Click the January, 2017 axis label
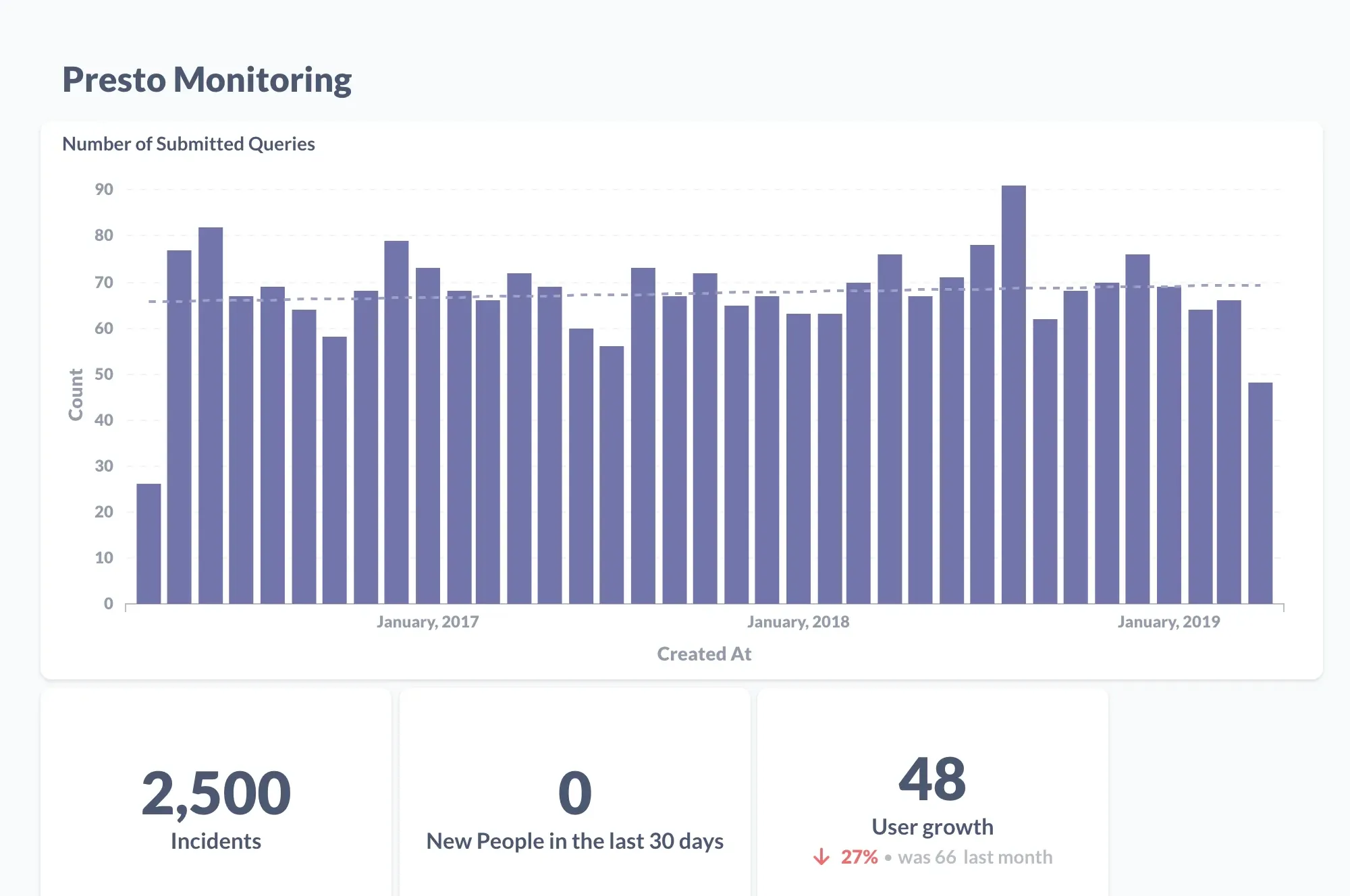Screen dimensions: 1350x896 (427, 621)
